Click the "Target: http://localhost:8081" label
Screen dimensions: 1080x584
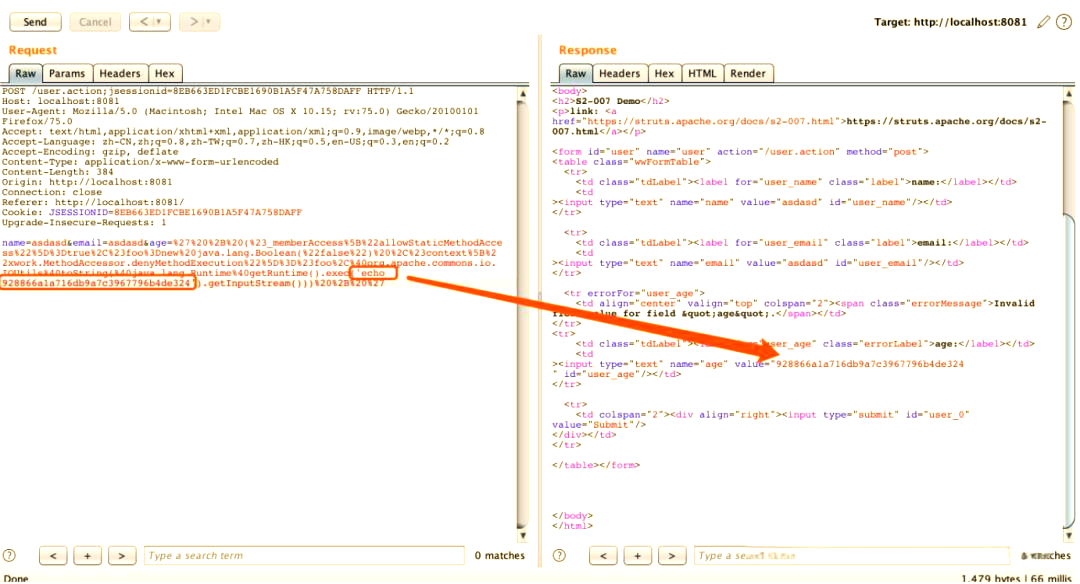951,22
